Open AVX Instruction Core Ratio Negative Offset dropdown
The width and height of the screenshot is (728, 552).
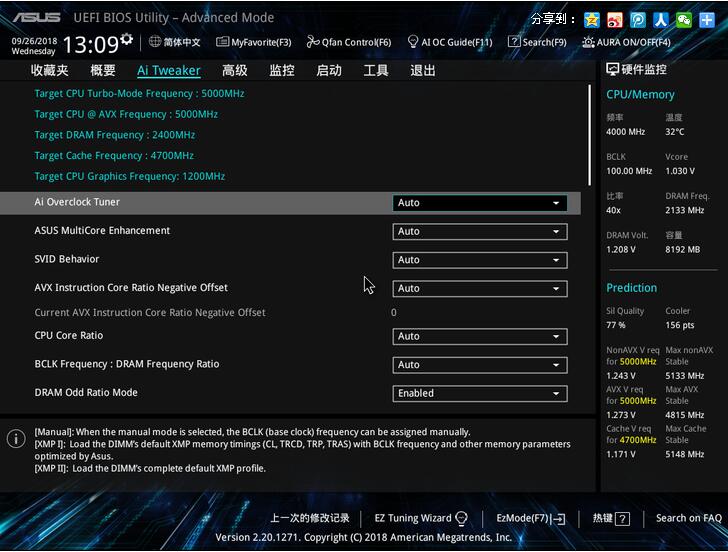(x=480, y=289)
